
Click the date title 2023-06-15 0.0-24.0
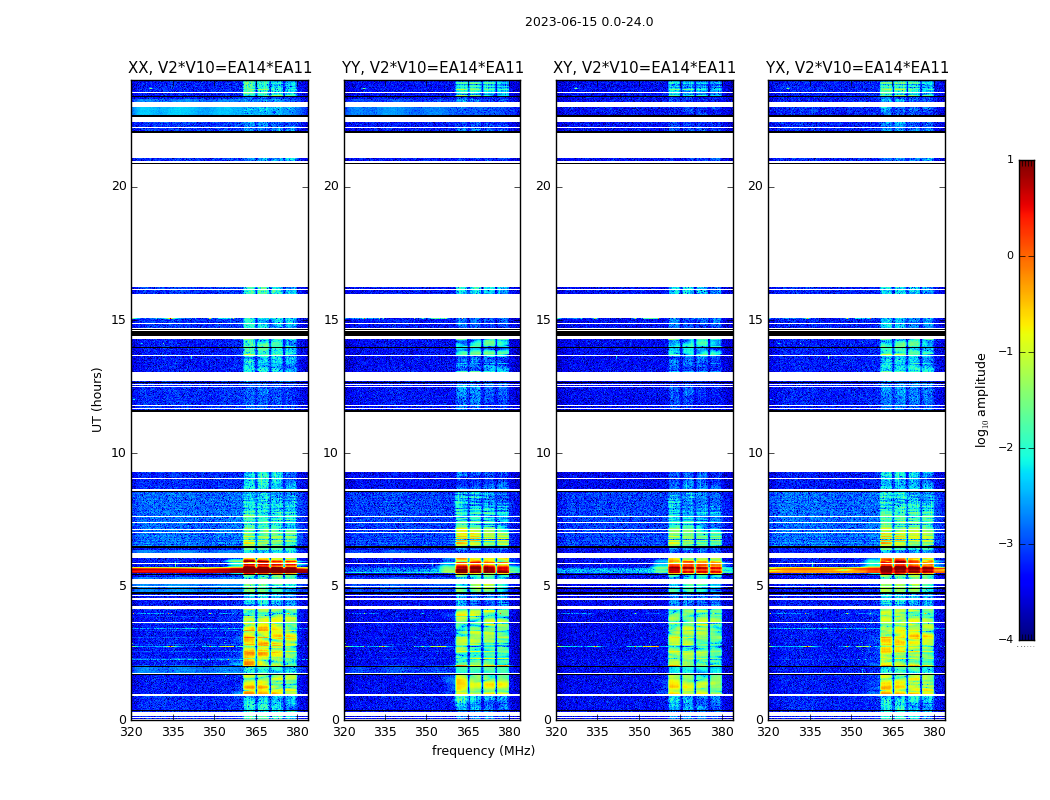(x=589, y=22)
